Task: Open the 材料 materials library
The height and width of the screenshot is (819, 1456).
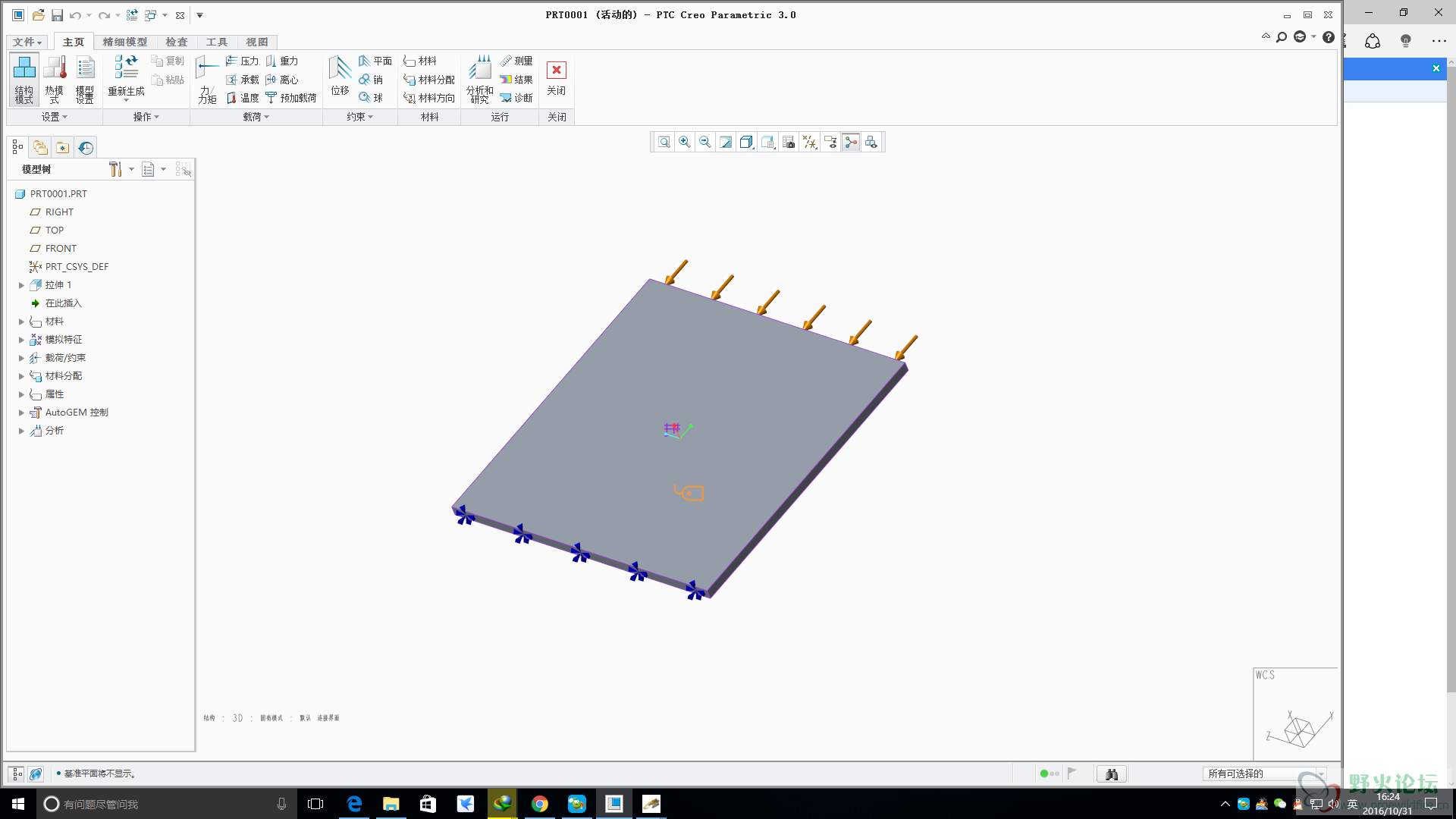Action: [420, 61]
